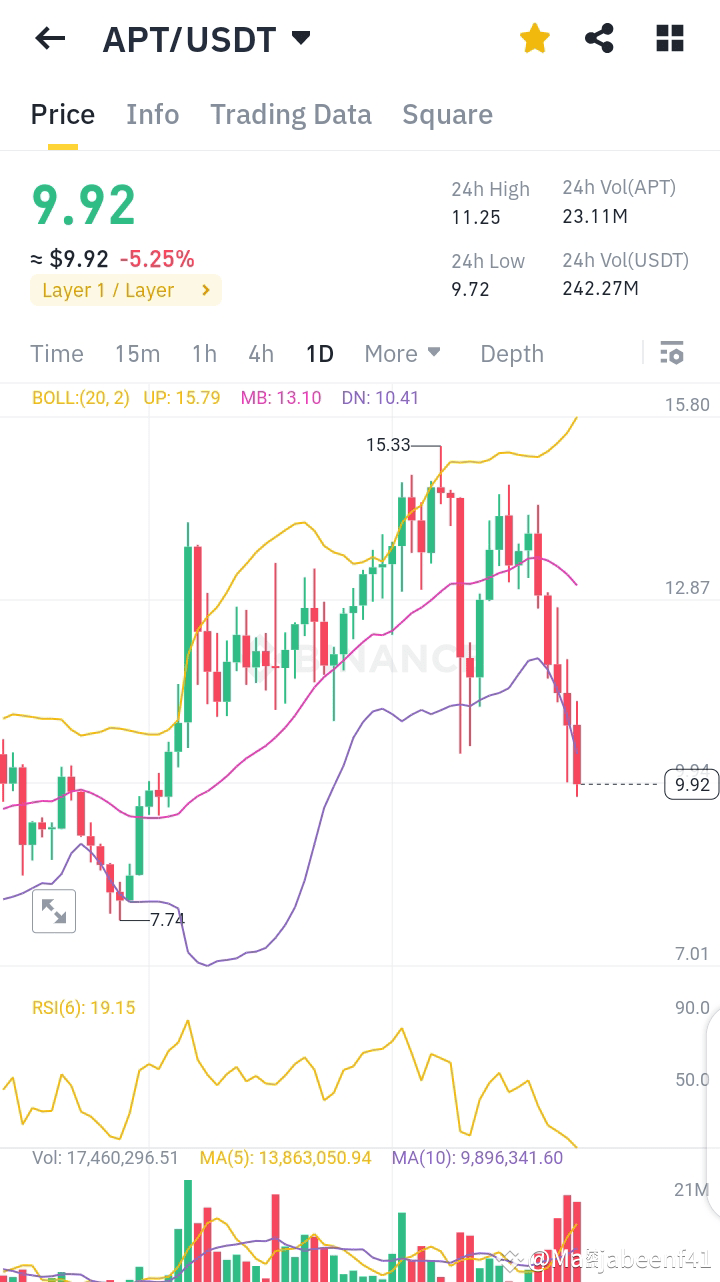
Task: Open chart indicator settings icon beside Depth
Action: pyautogui.click(x=671, y=353)
